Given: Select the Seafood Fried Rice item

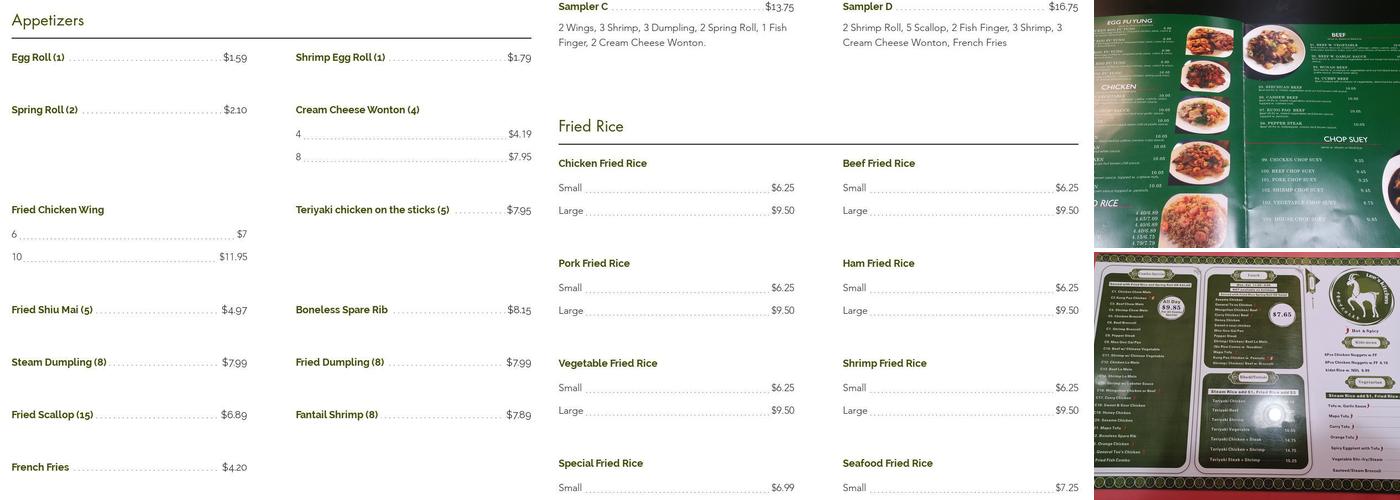Looking at the screenshot, I should [887, 464].
